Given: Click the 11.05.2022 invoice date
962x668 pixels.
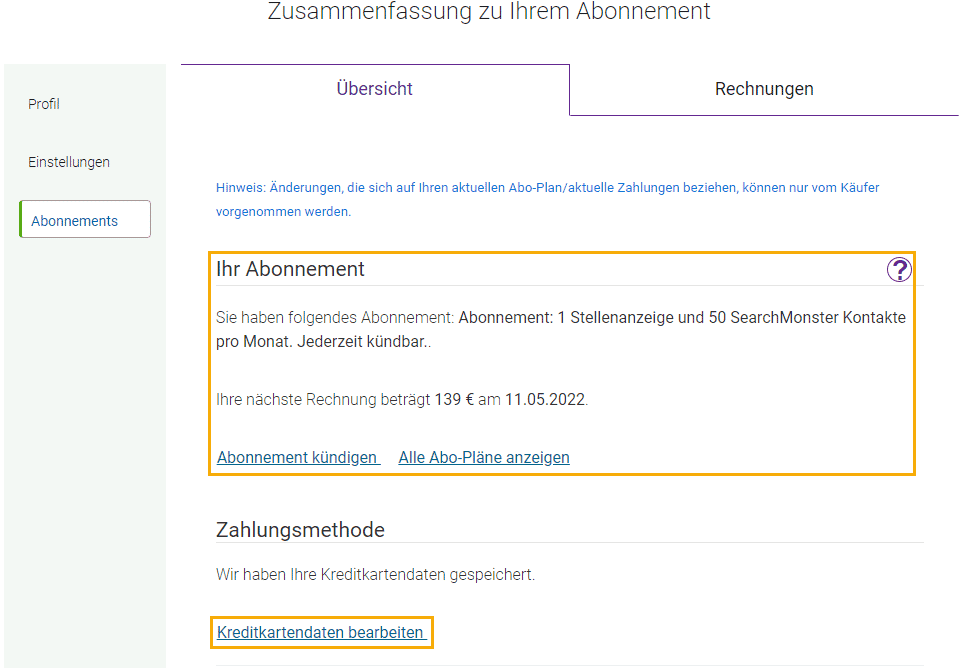Looking at the screenshot, I should click(545, 400).
